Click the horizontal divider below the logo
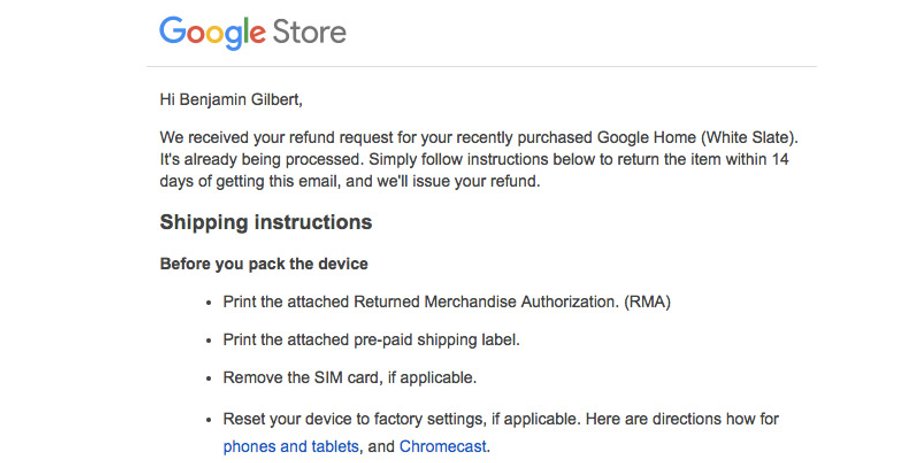920x463 pixels. point(481,66)
